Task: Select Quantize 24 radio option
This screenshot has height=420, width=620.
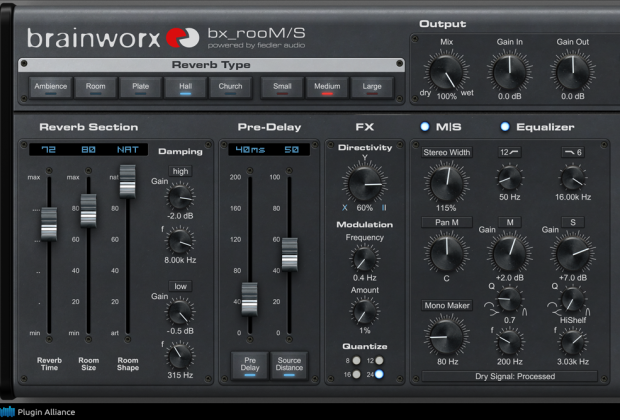Action: click(x=379, y=374)
